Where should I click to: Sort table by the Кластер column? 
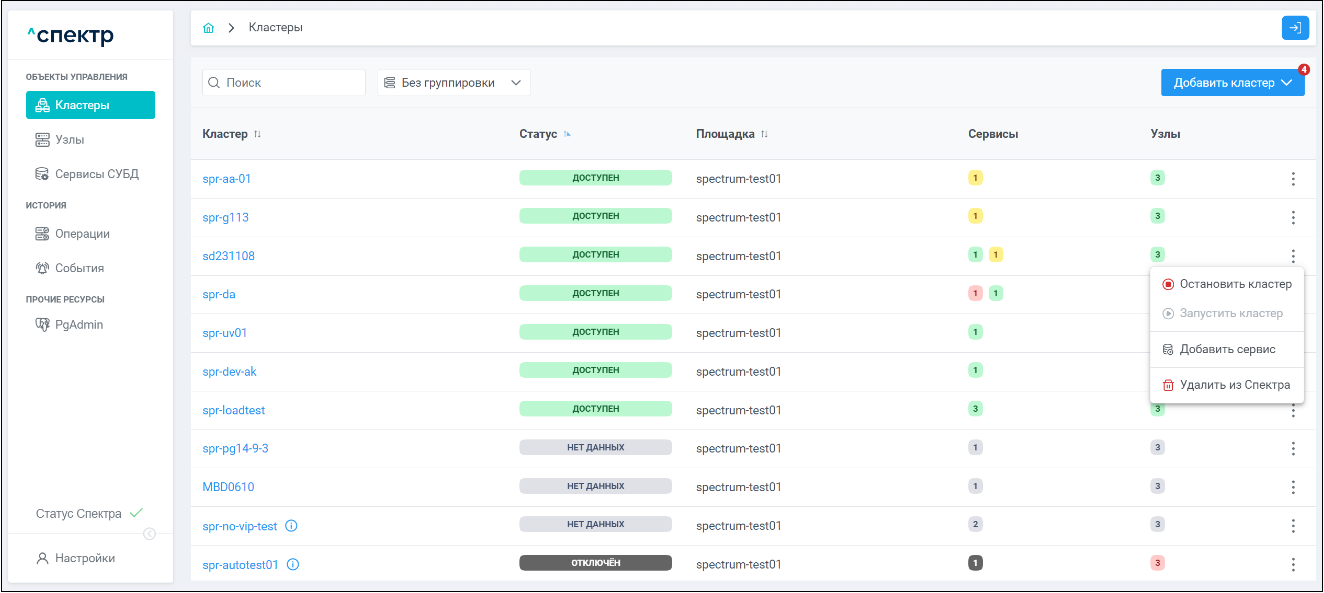(257, 134)
